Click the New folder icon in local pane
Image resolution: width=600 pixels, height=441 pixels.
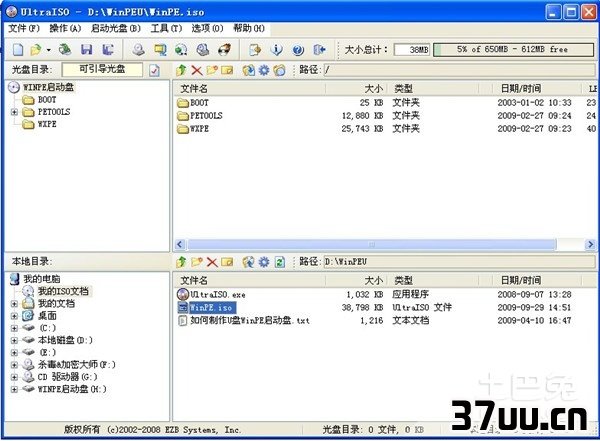[197, 262]
